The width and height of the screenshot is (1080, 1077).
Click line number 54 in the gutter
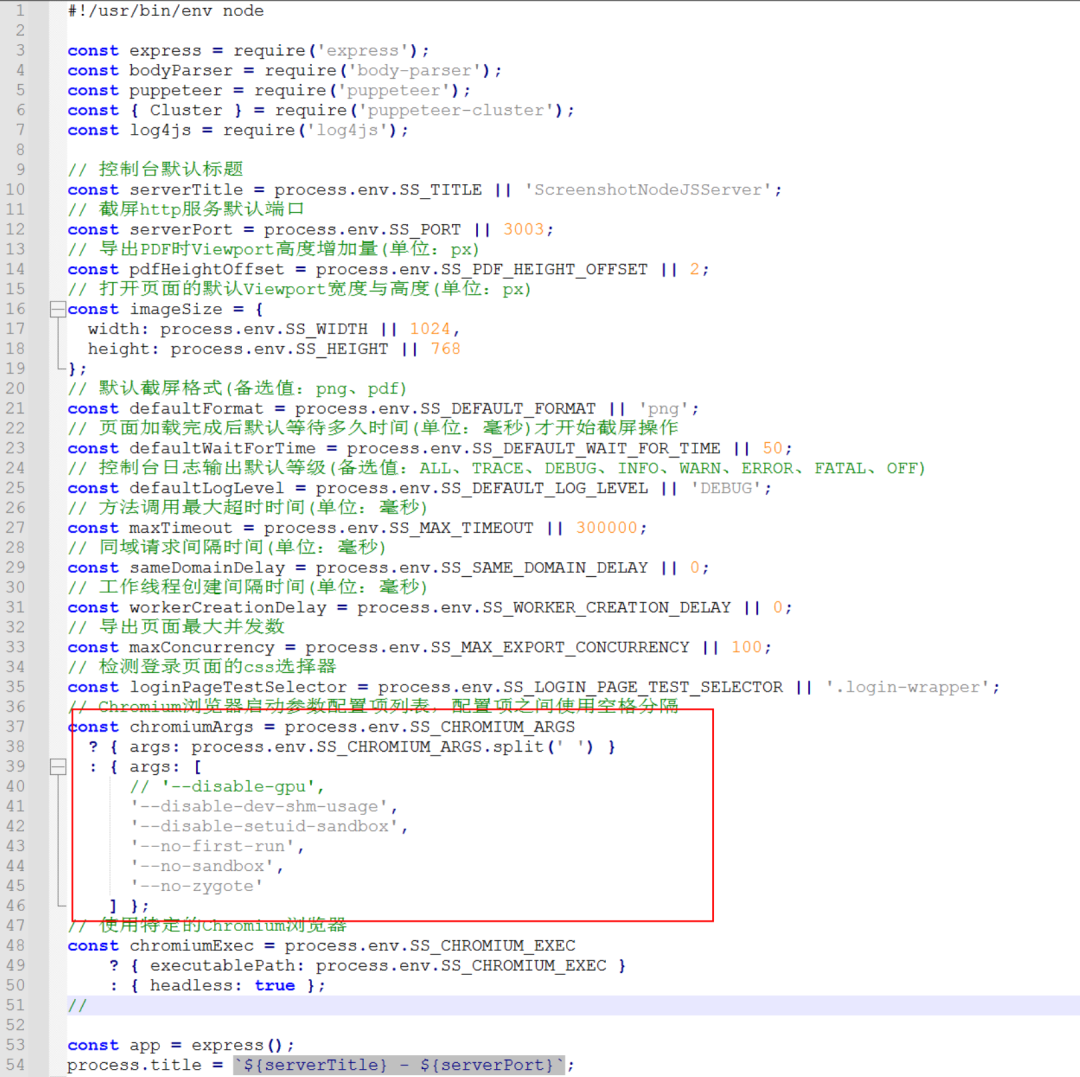[15, 1065]
